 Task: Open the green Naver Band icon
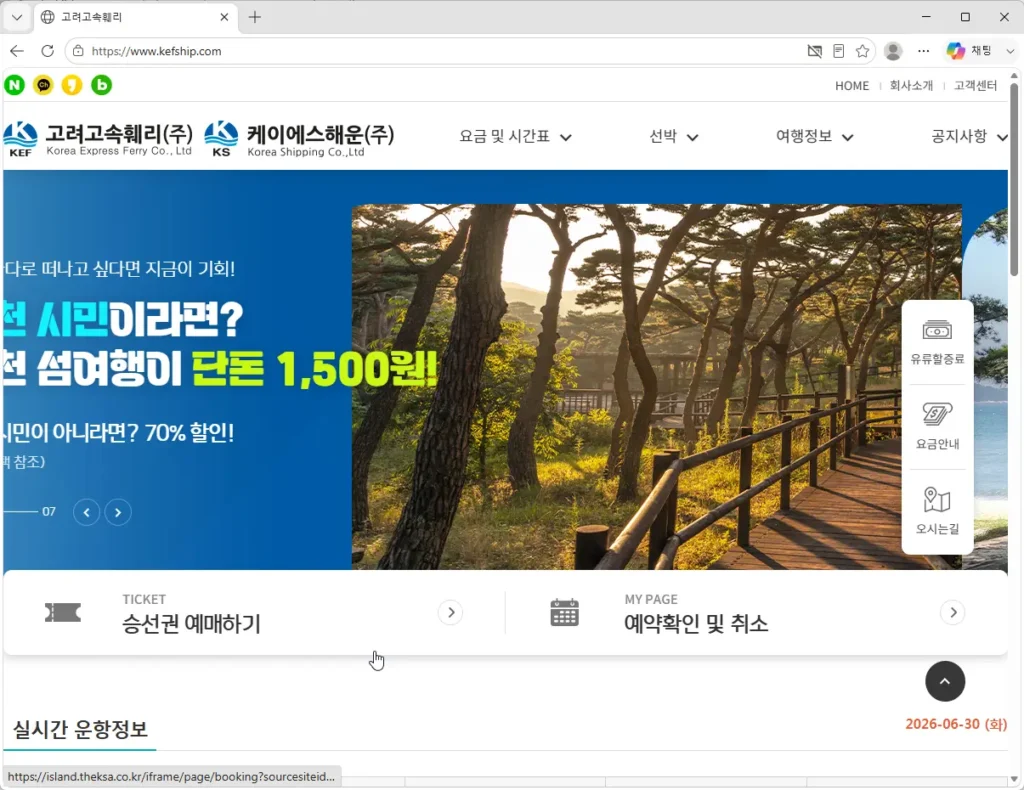pyautogui.click(x=101, y=85)
